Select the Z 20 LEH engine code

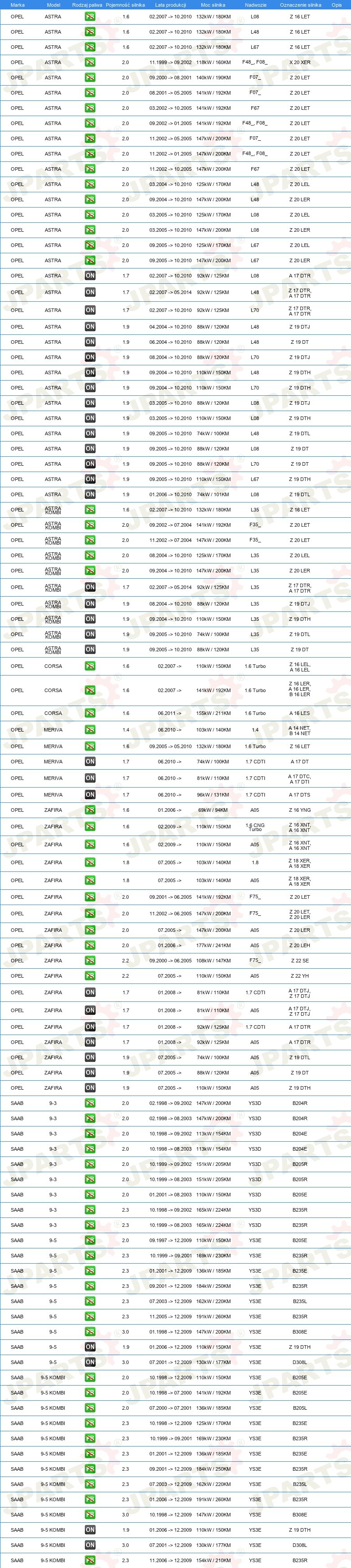299,945
